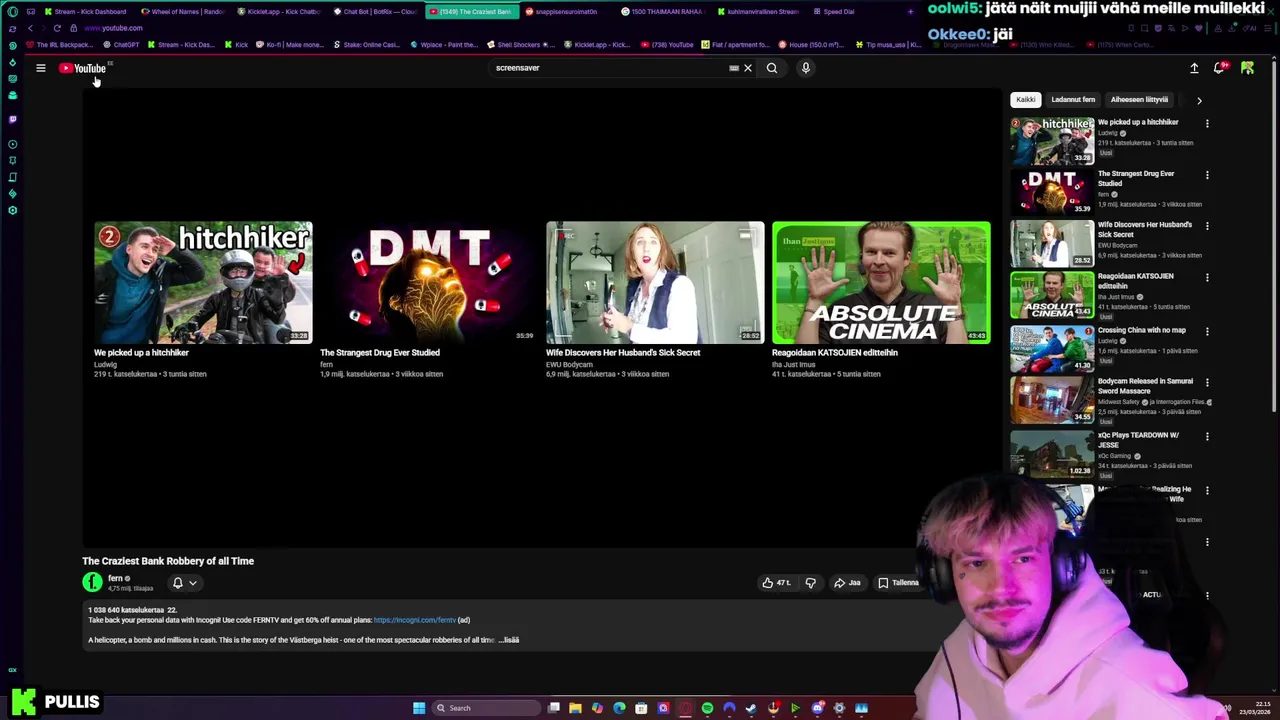Open Microsoft Store from the taskbar
The width and height of the screenshot is (1280, 720).
(x=641, y=708)
